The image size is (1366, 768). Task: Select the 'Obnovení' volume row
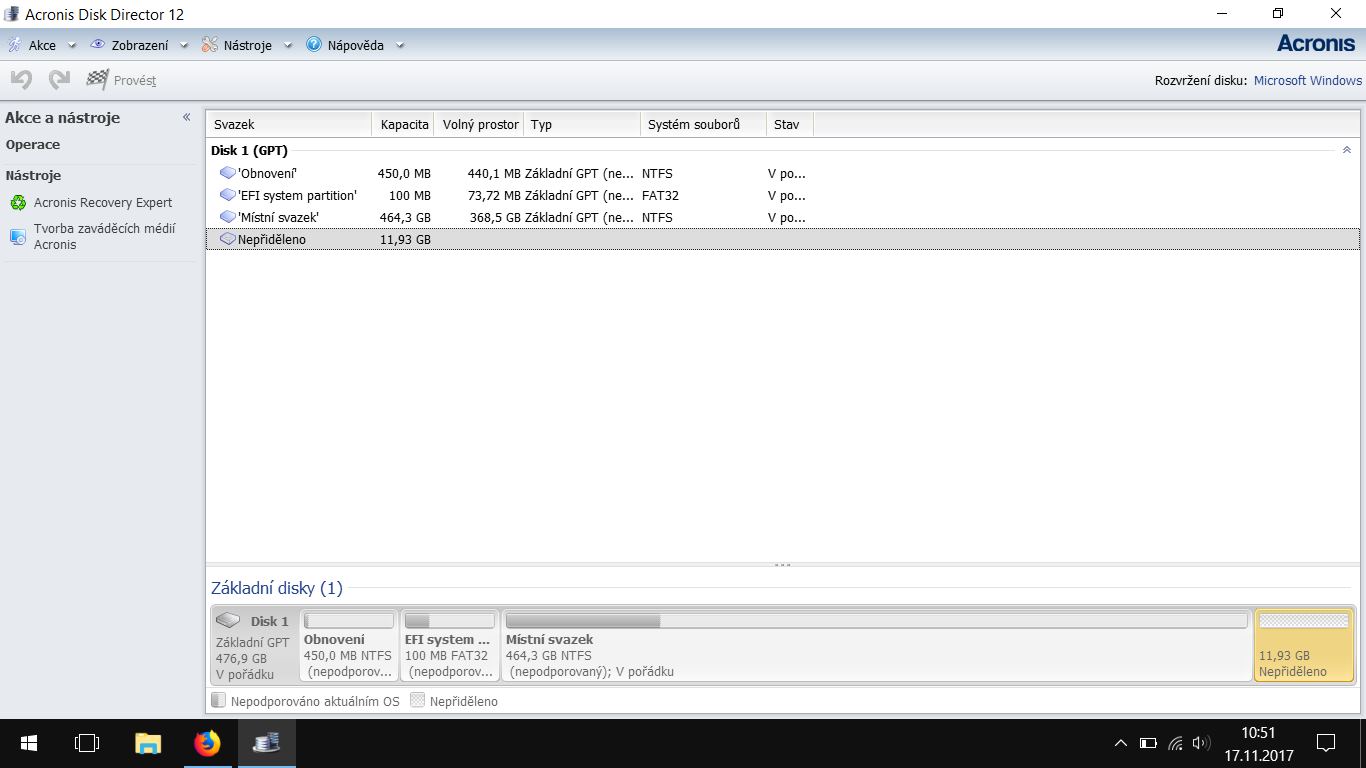tap(782, 173)
